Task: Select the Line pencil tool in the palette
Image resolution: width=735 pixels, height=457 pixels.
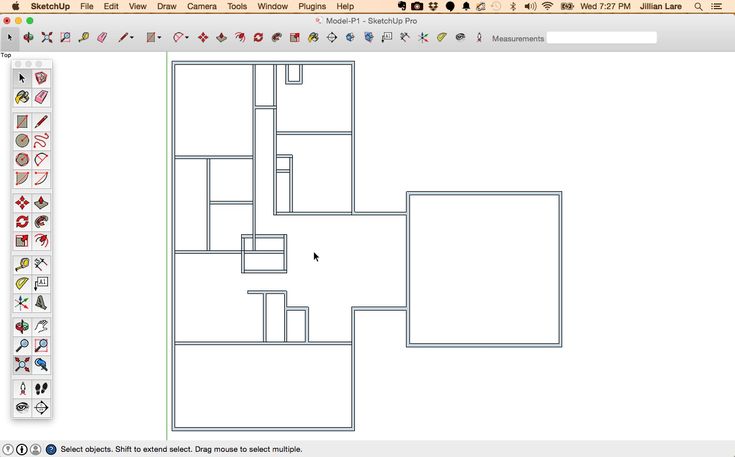Action: 41,122
